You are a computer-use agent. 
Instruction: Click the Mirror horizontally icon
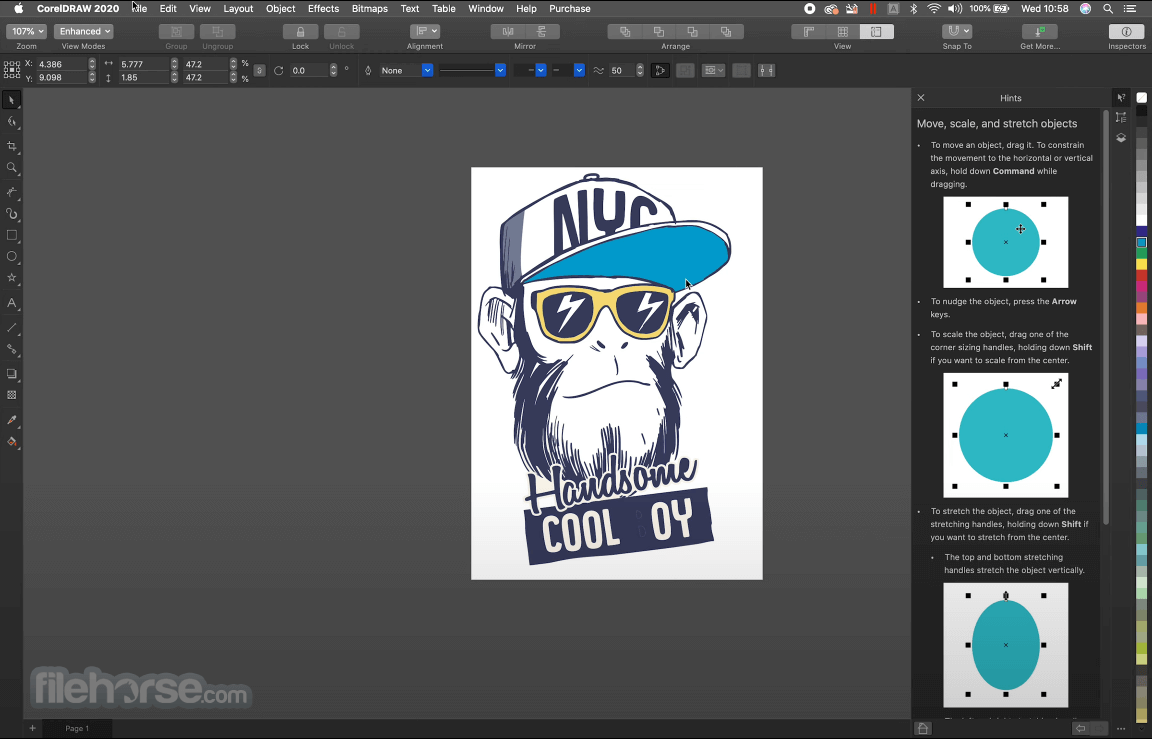pos(508,32)
